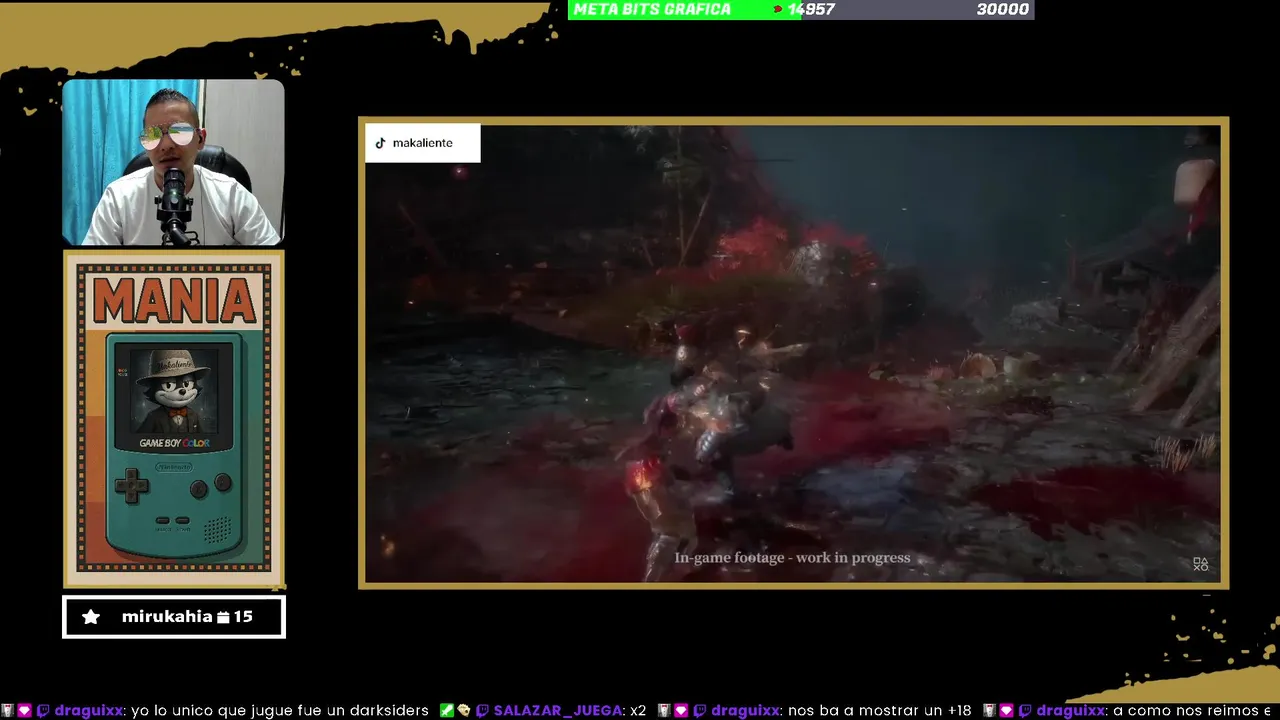Click the makaliente TikTok handle label
Viewport: 1280px width, 720px height.
pos(423,143)
